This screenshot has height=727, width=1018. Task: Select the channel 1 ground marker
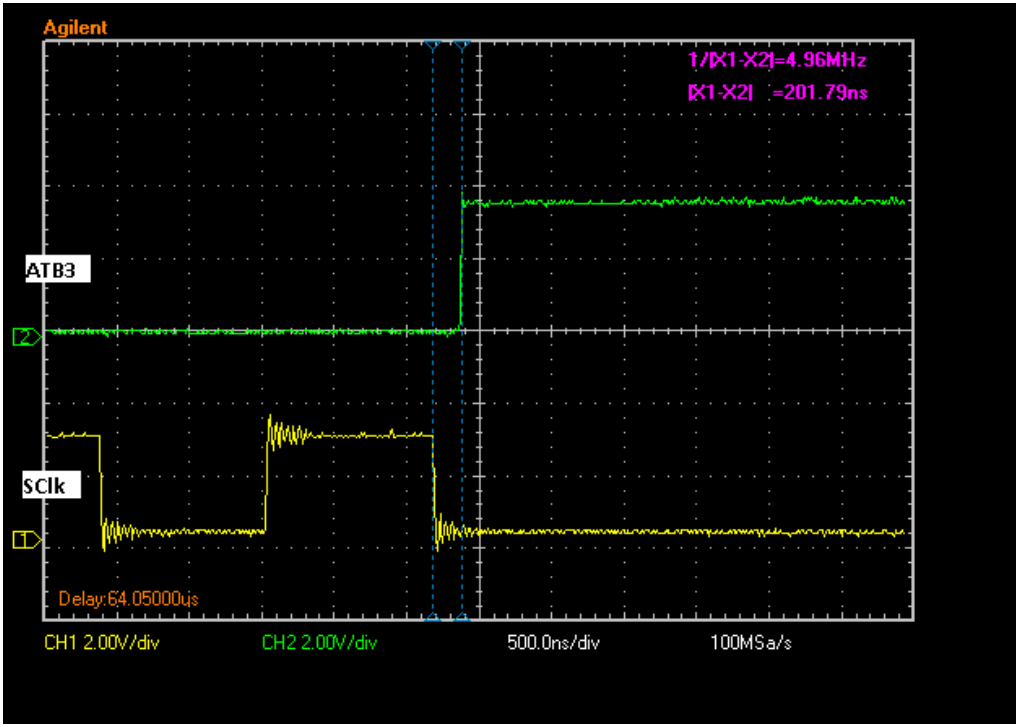click(26, 540)
